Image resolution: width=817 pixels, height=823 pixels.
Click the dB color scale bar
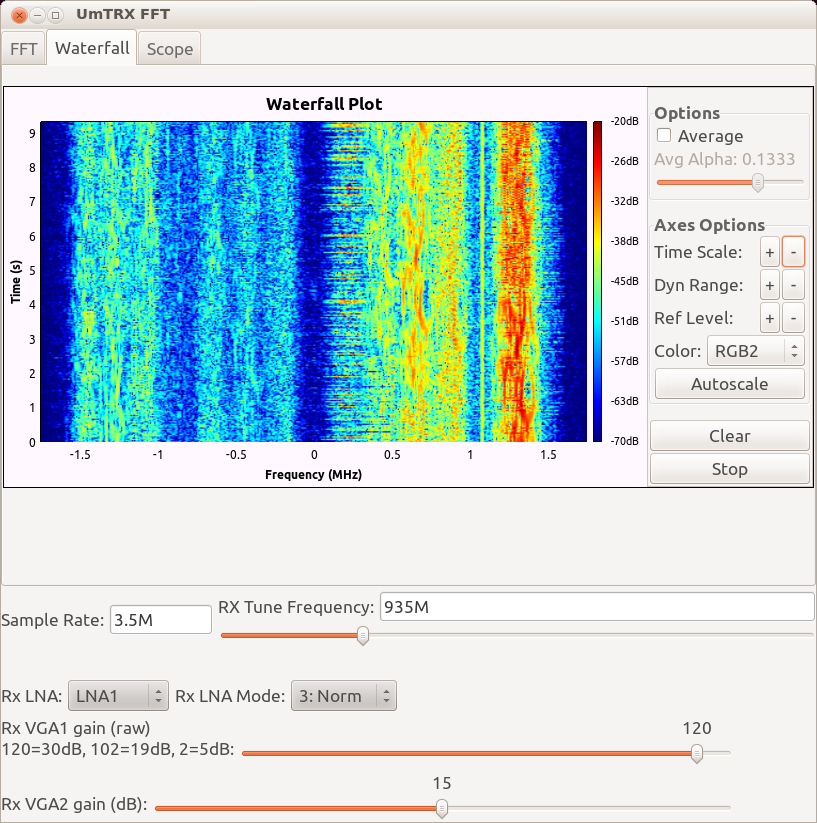point(598,281)
